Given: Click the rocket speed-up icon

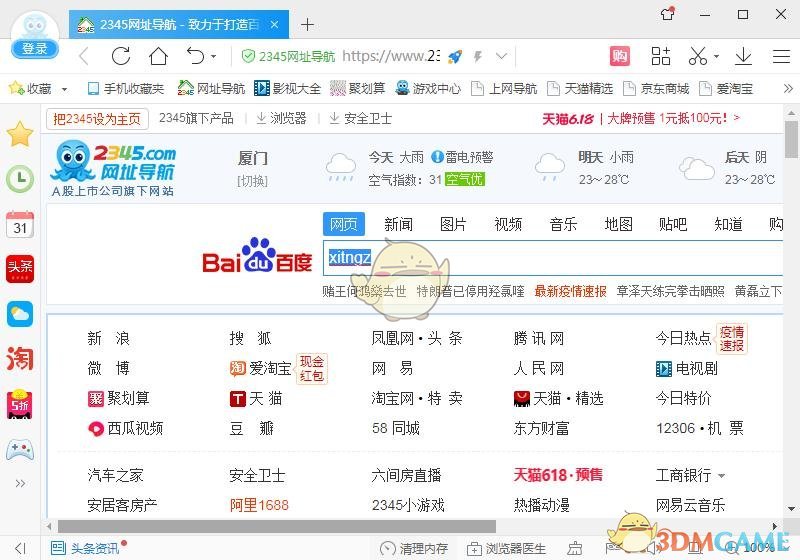Looking at the screenshot, I should [455, 56].
